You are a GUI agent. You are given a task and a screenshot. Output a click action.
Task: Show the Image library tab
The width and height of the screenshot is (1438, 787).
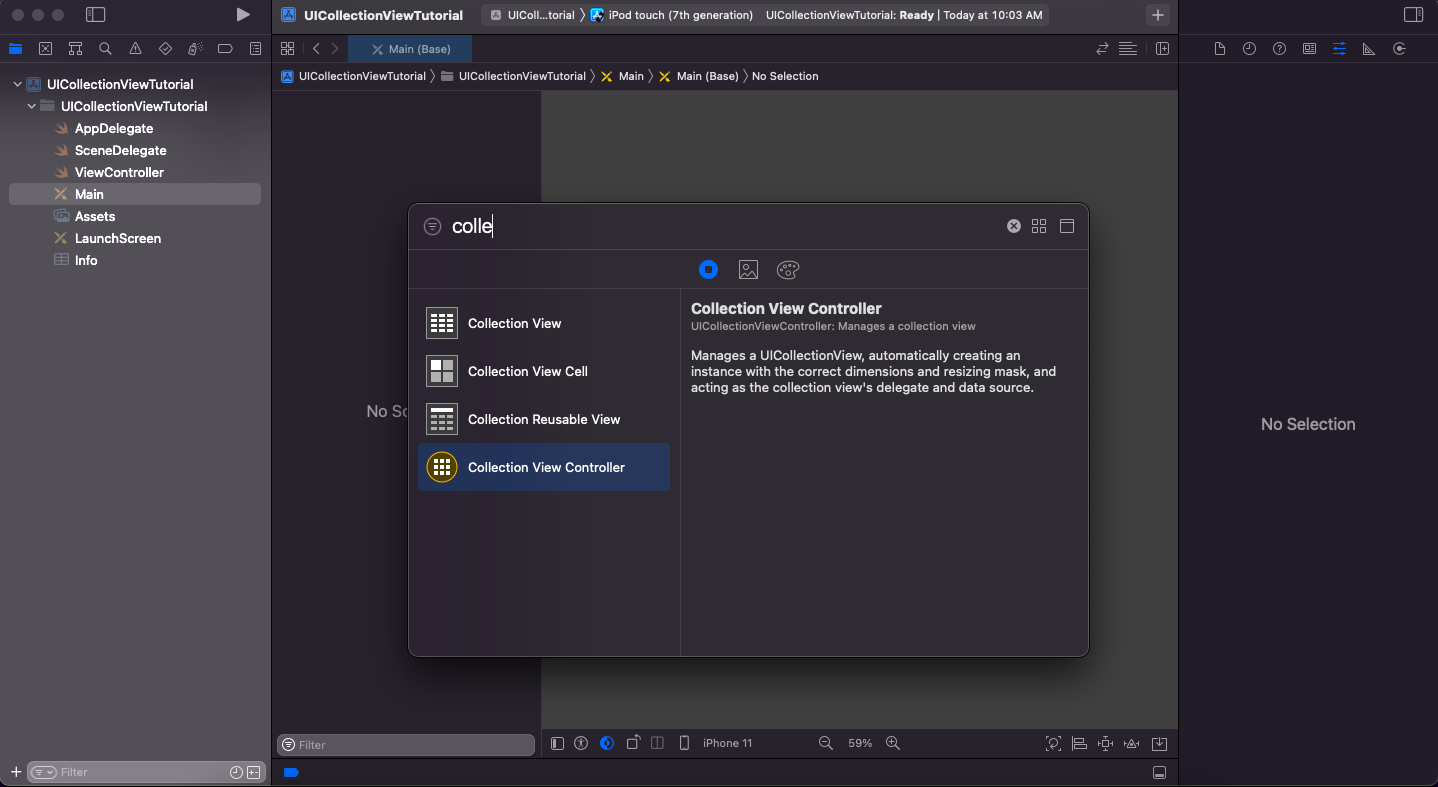click(x=748, y=269)
